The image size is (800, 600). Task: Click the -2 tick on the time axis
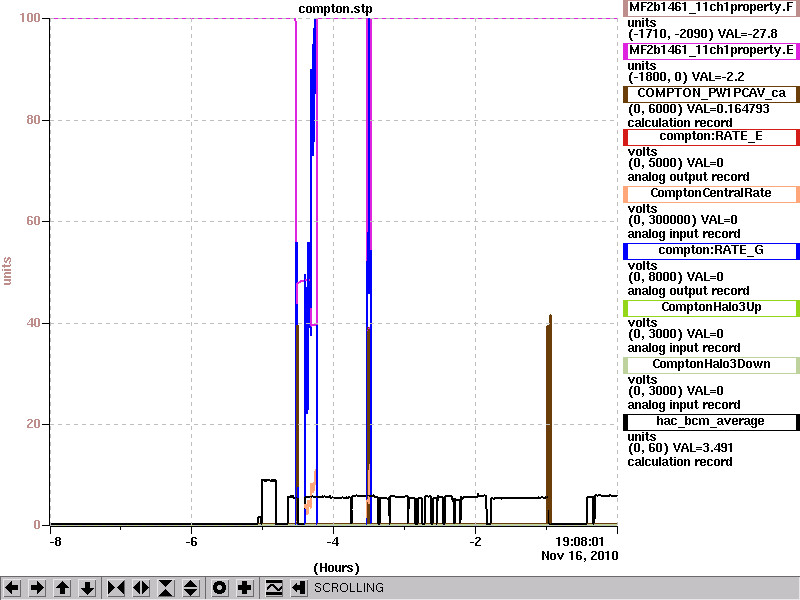click(475, 542)
